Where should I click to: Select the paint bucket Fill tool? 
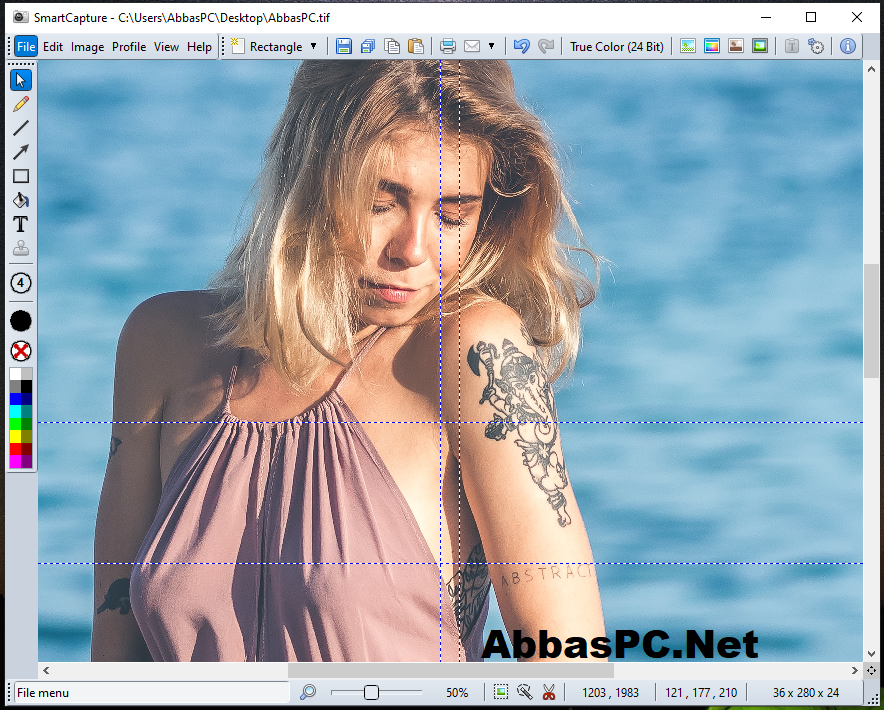pos(21,200)
